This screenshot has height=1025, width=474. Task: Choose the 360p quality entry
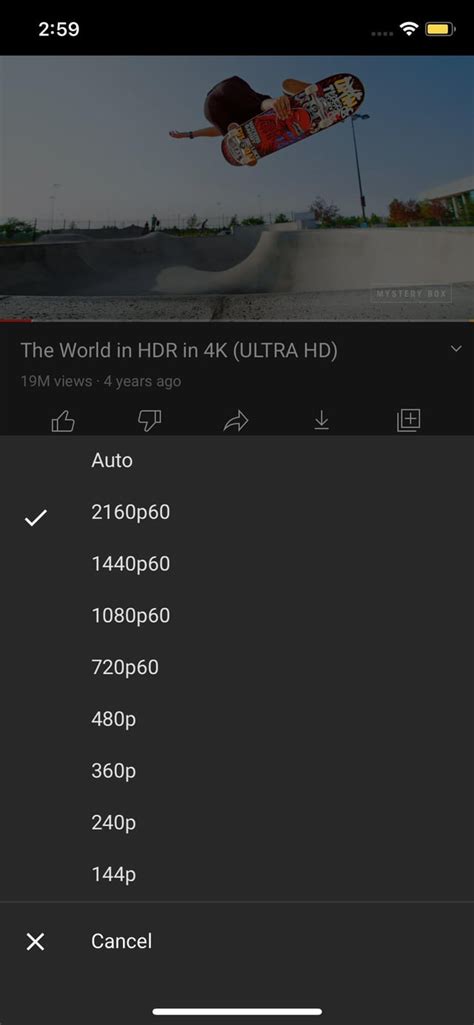pos(237,771)
